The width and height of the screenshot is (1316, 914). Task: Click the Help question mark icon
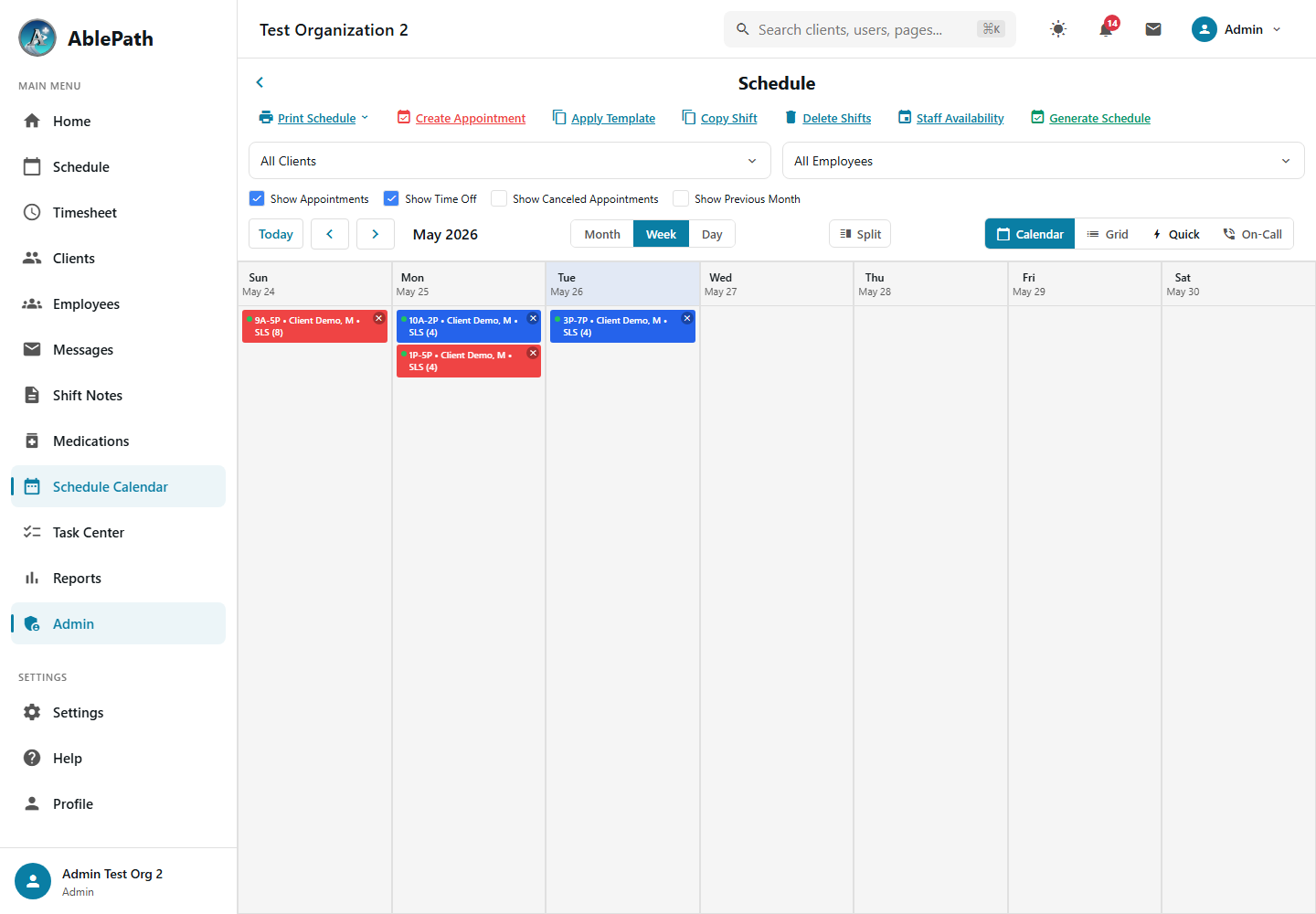32,758
